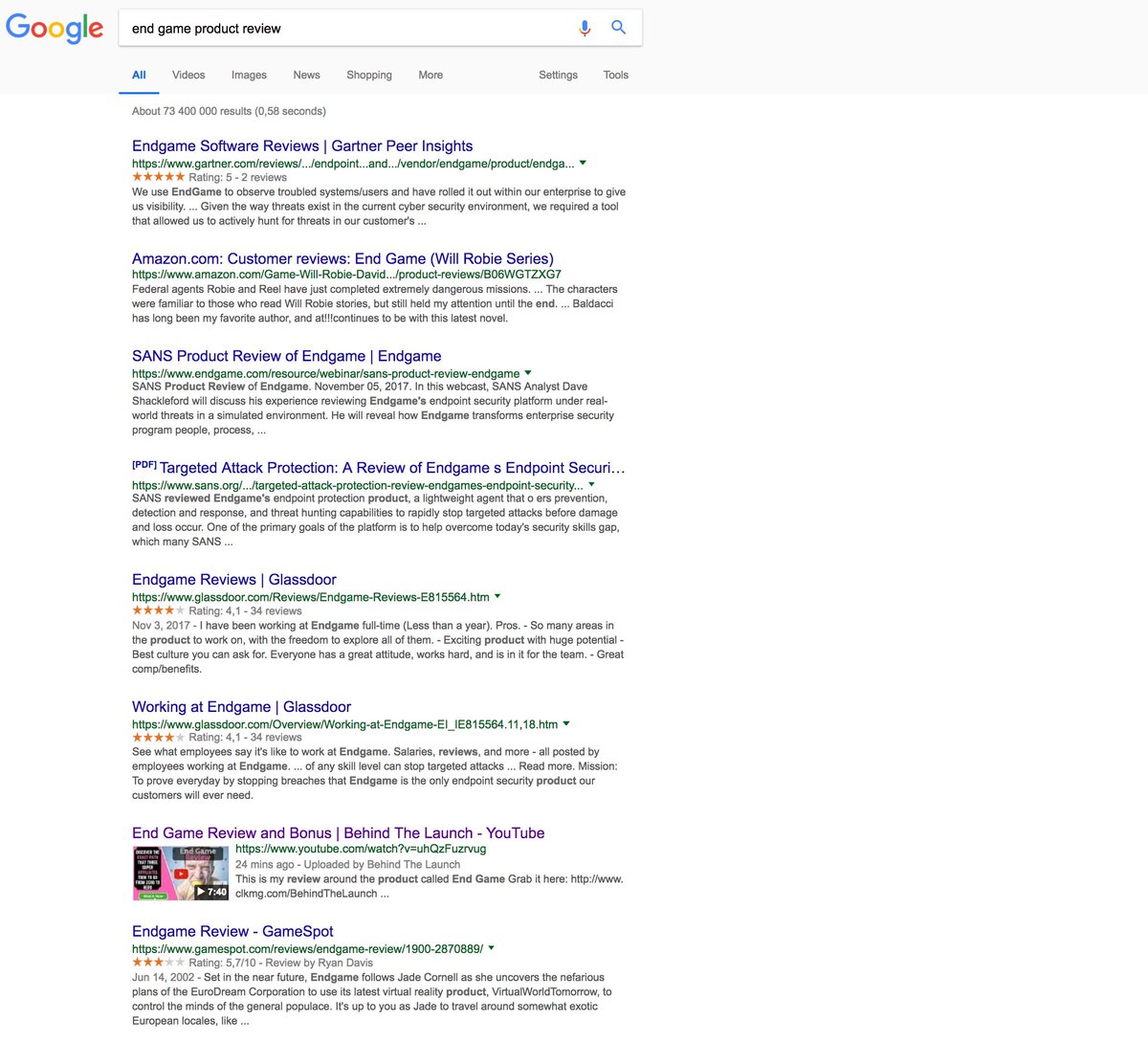Open the More search categories dropdown
This screenshot has height=1041, width=1148.
(x=430, y=75)
